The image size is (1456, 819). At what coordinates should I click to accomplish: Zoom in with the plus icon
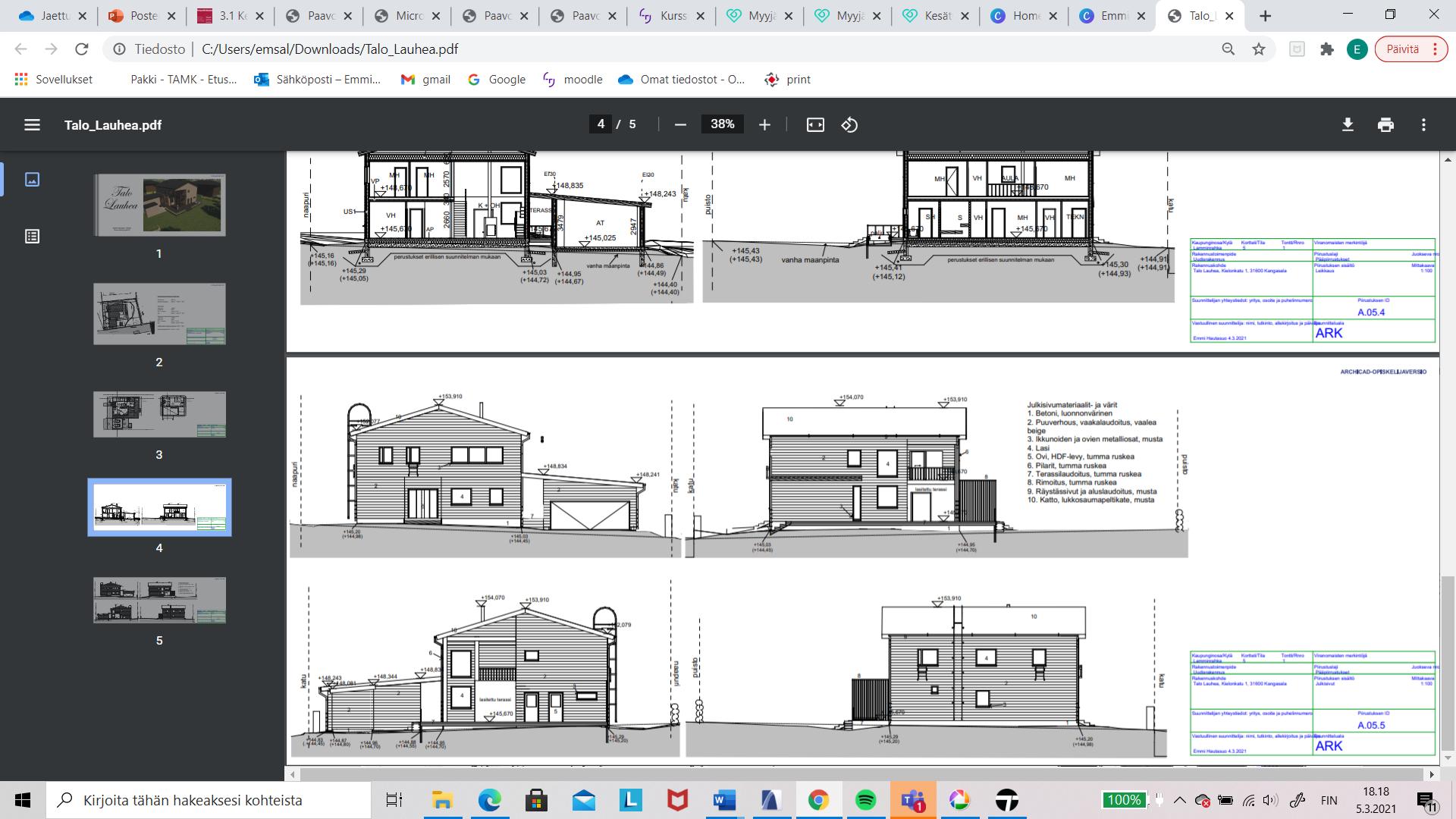click(764, 125)
